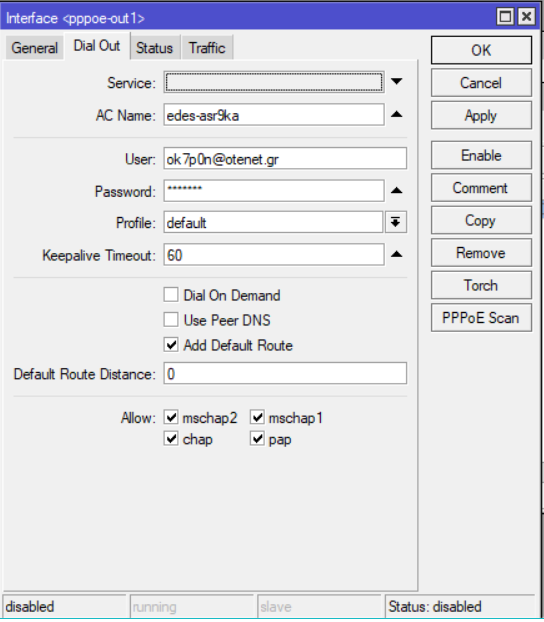Close the Interface pppoe-out1 window
The image size is (544, 622).
pos(527,17)
